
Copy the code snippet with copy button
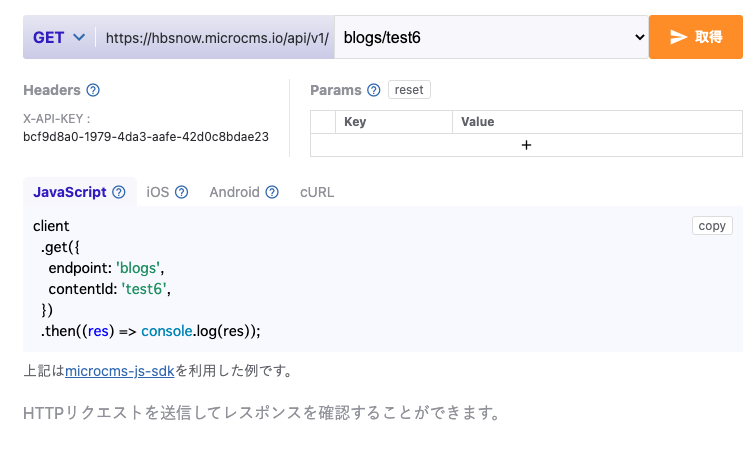point(712,226)
